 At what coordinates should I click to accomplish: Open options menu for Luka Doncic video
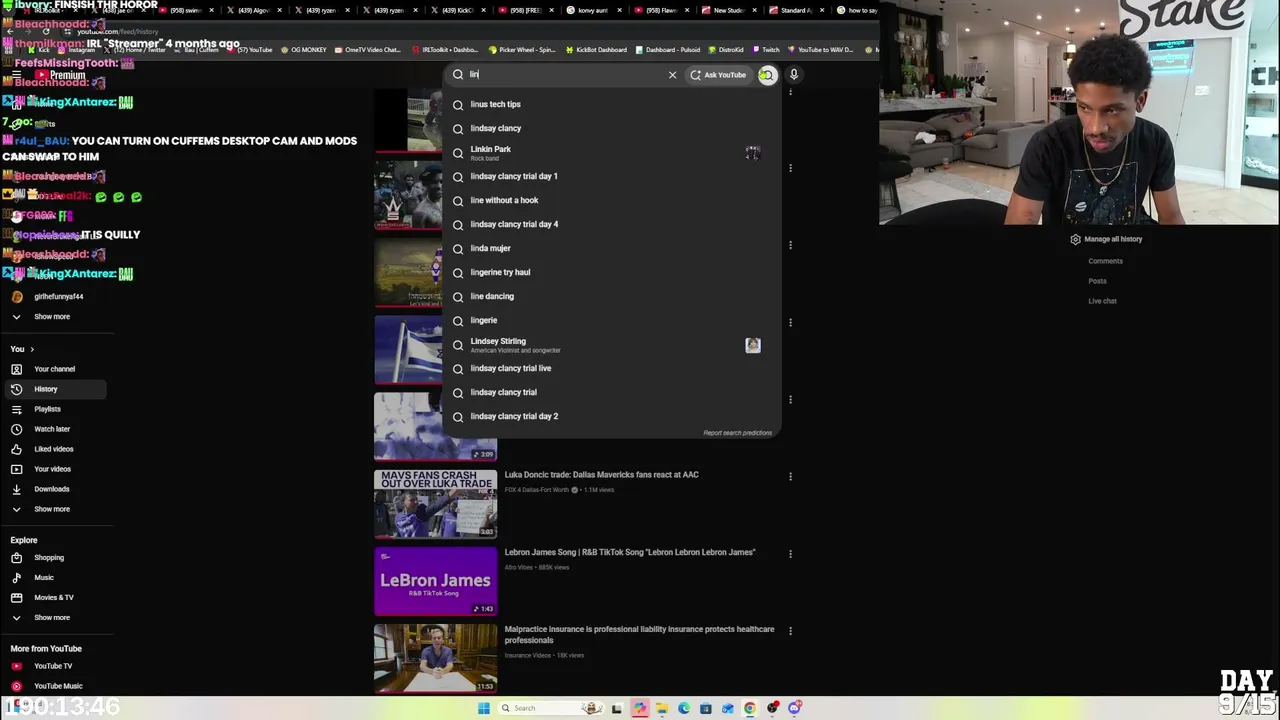tap(790, 476)
